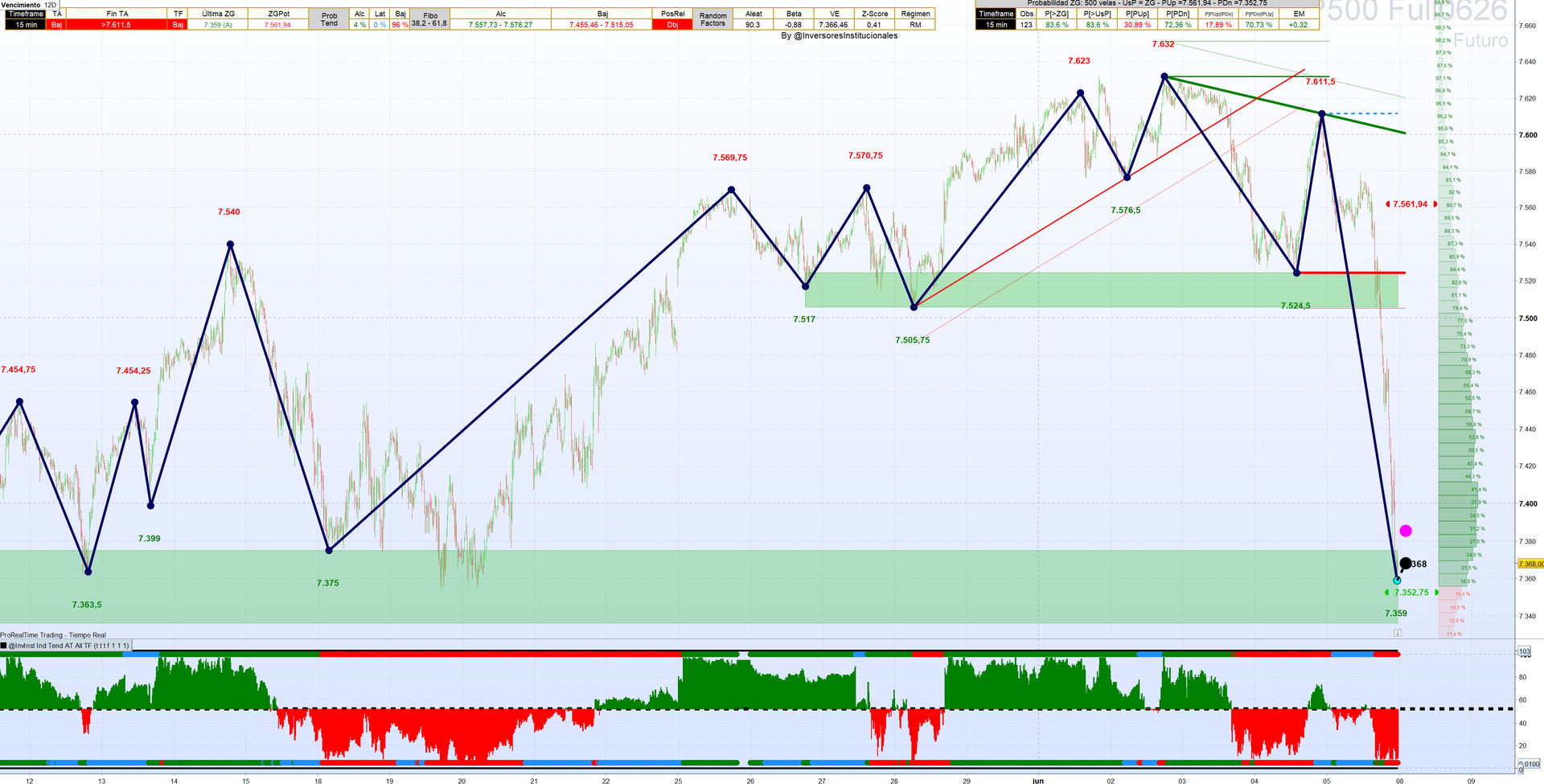Click the By @InversoresInstitucionales credit text
This screenshot has width=1544, height=784.
840,36
